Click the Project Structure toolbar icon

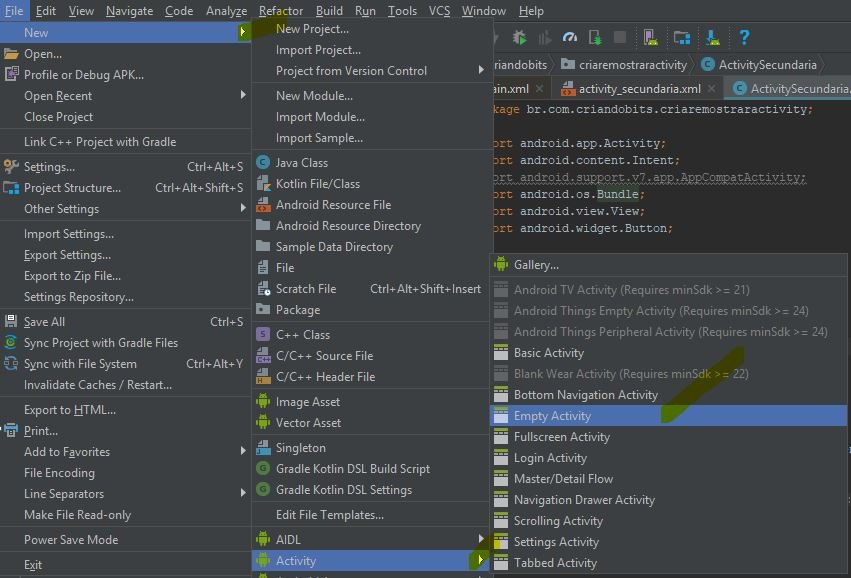pyautogui.click(x=682, y=37)
